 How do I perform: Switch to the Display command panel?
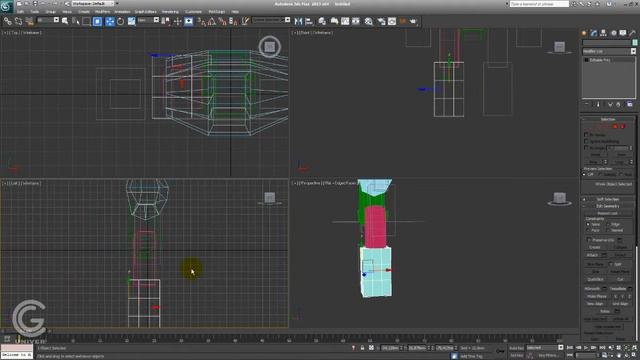(623, 33)
